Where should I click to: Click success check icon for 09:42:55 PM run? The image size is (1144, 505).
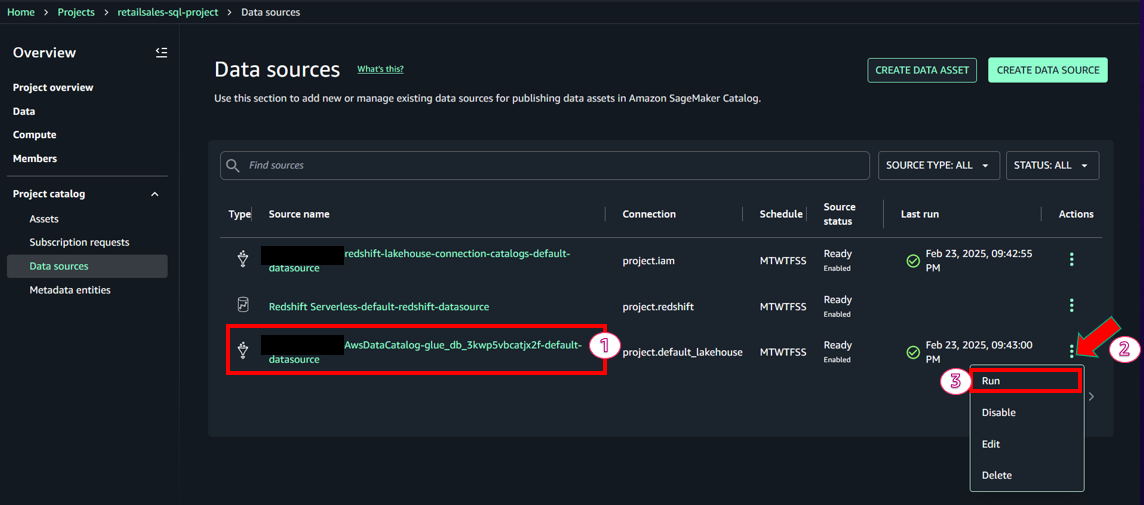(x=912, y=261)
